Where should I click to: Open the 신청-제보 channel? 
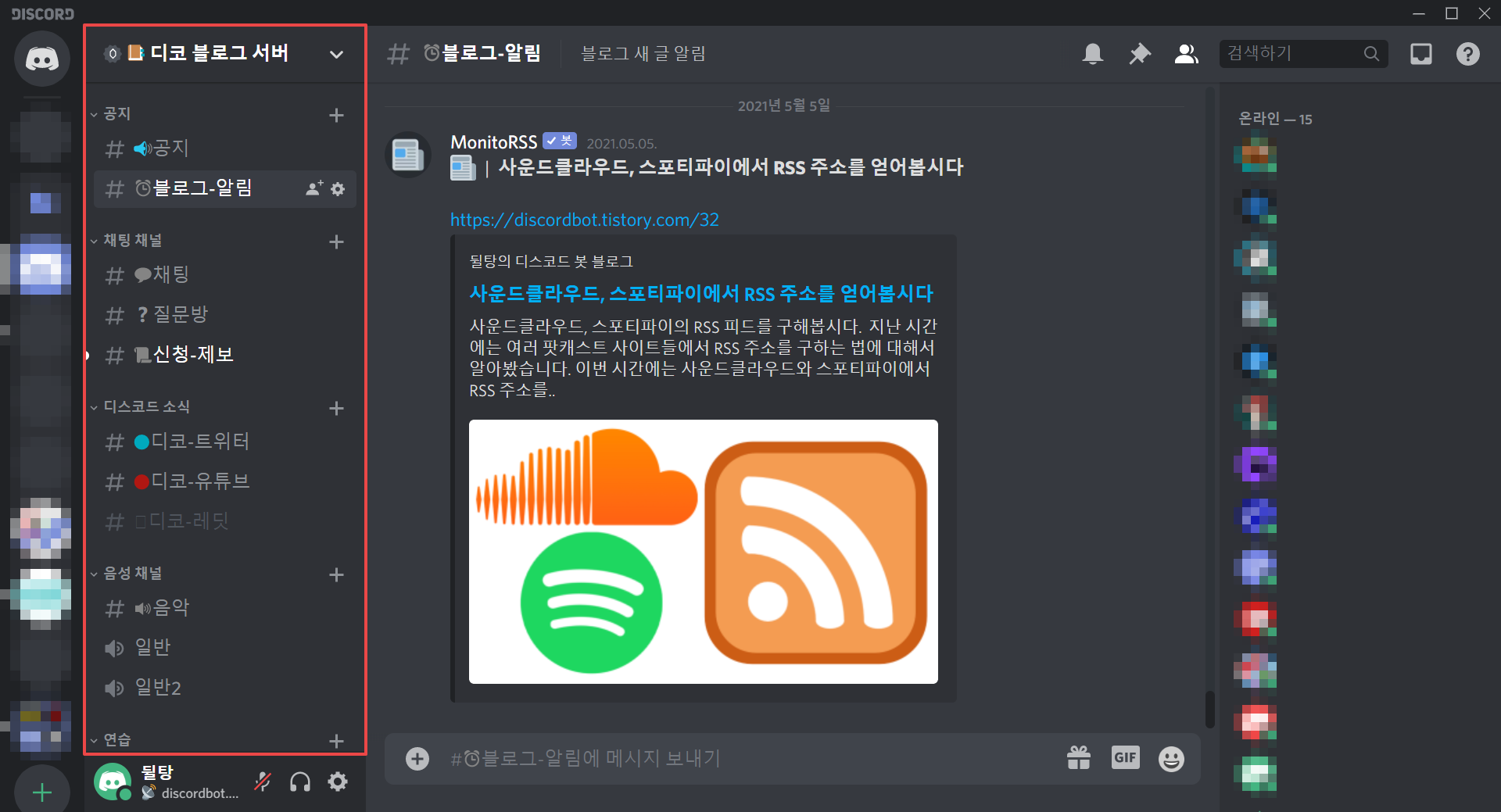tap(225, 355)
